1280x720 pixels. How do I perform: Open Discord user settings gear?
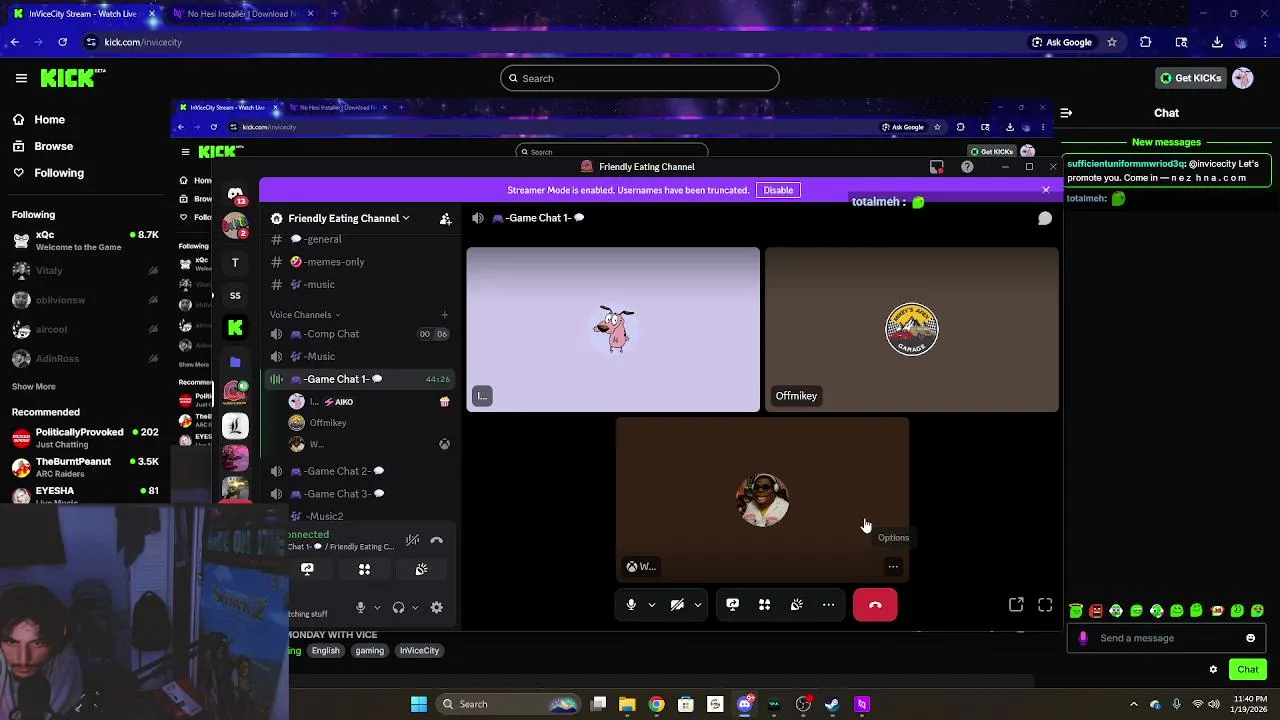click(x=437, y=607)
